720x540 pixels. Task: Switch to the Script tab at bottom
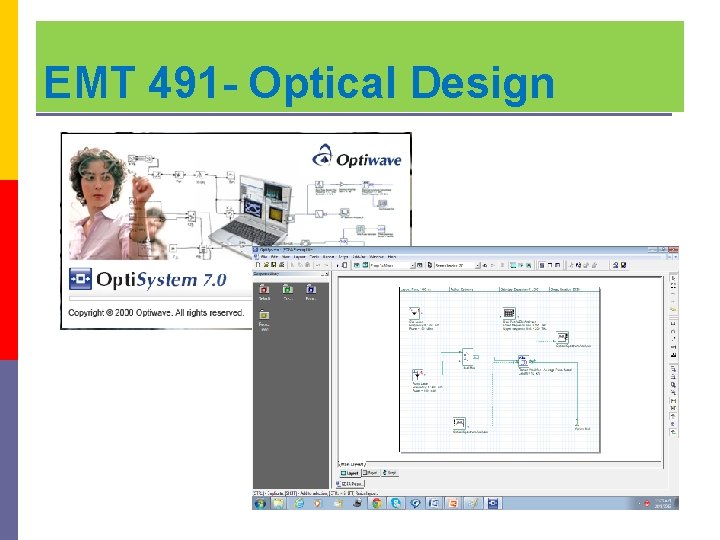[x=389, y=472]
